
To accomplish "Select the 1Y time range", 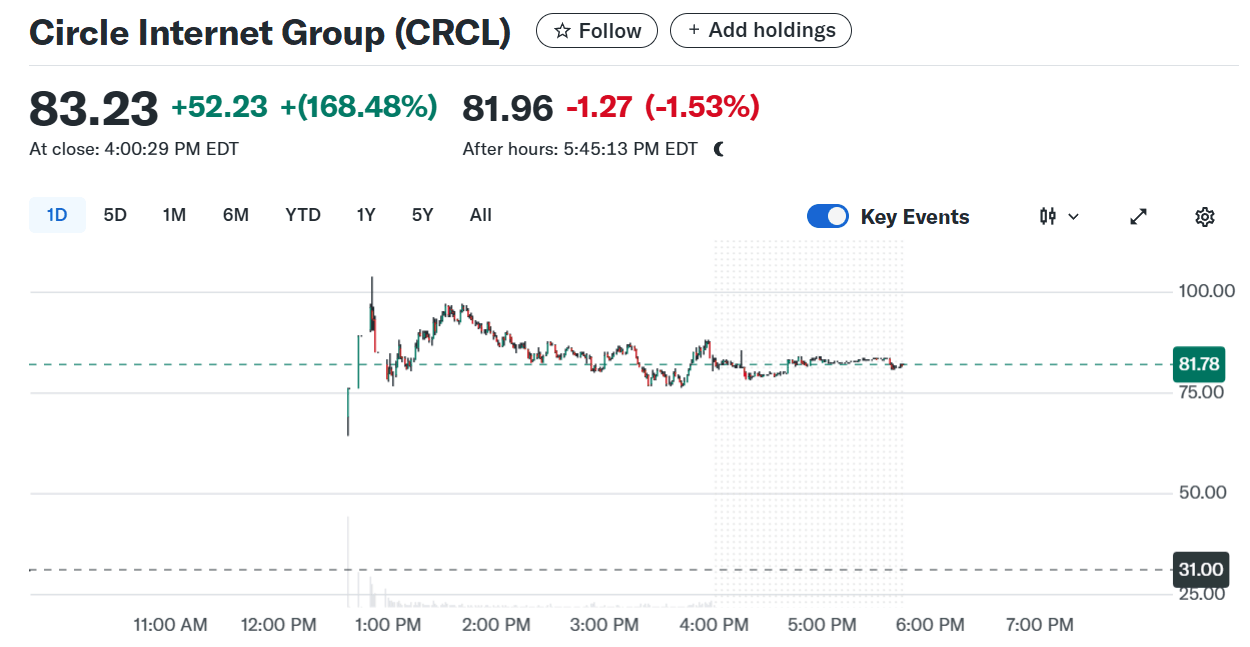I will pos(366,215).
